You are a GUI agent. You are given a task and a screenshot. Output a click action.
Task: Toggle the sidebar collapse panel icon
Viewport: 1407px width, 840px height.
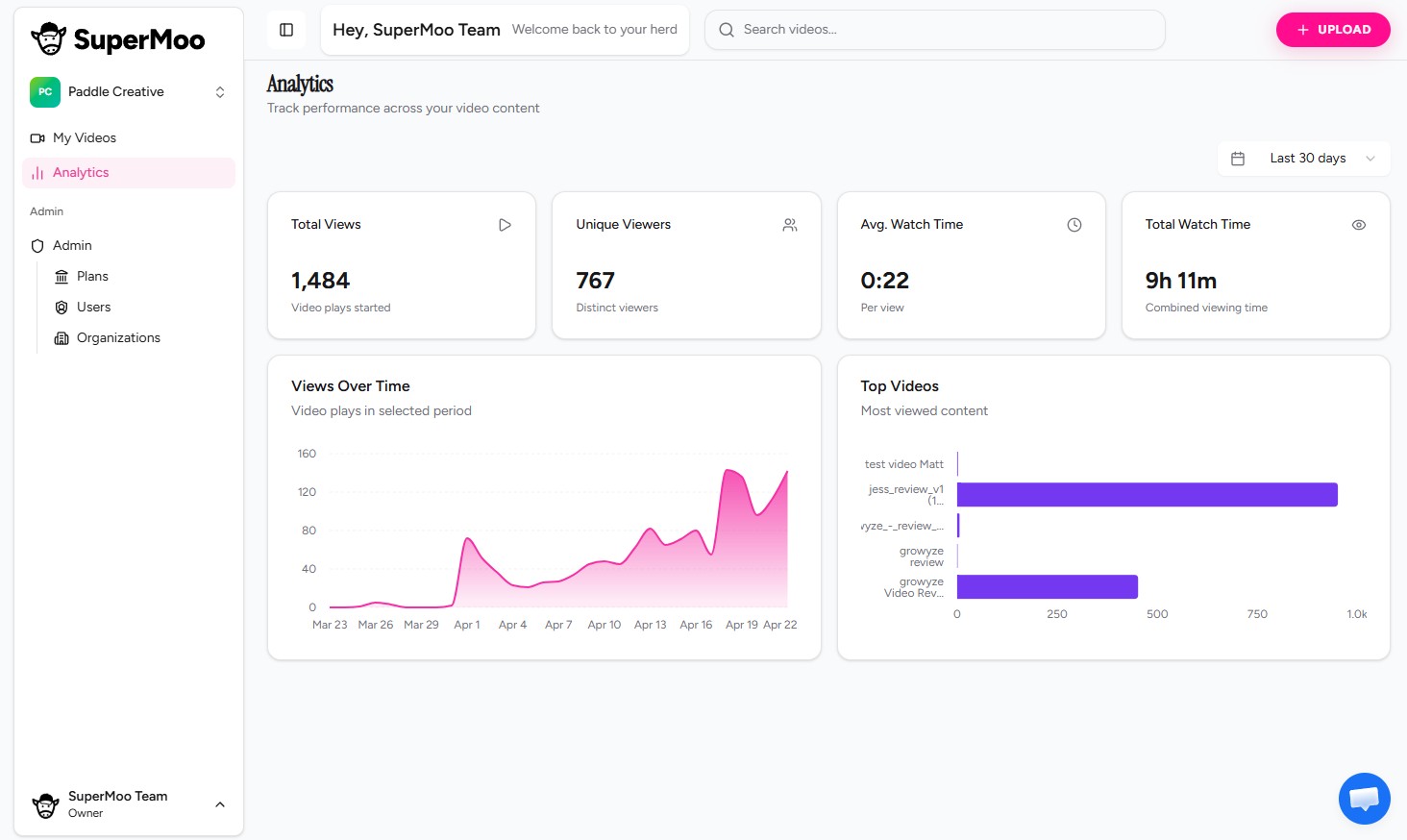point(286,30)
